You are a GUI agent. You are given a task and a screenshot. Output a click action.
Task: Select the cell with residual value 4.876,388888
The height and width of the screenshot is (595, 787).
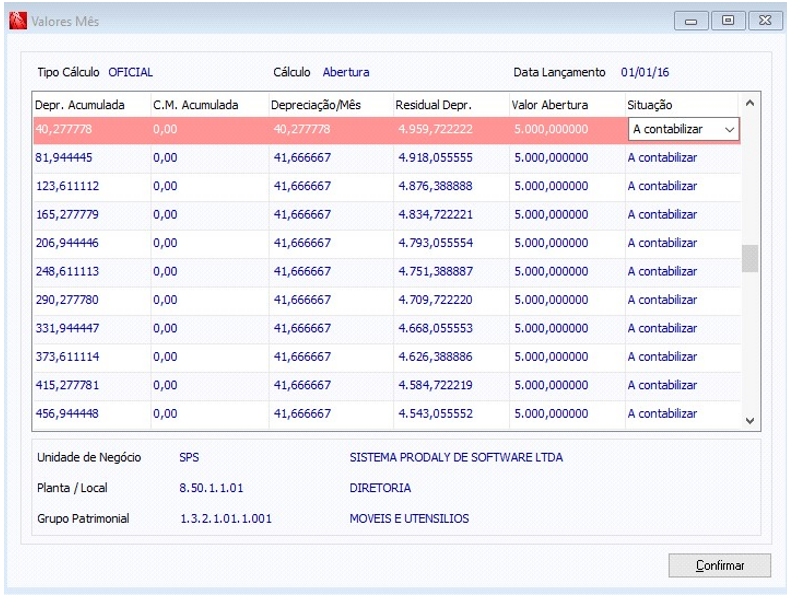point(436,186)
